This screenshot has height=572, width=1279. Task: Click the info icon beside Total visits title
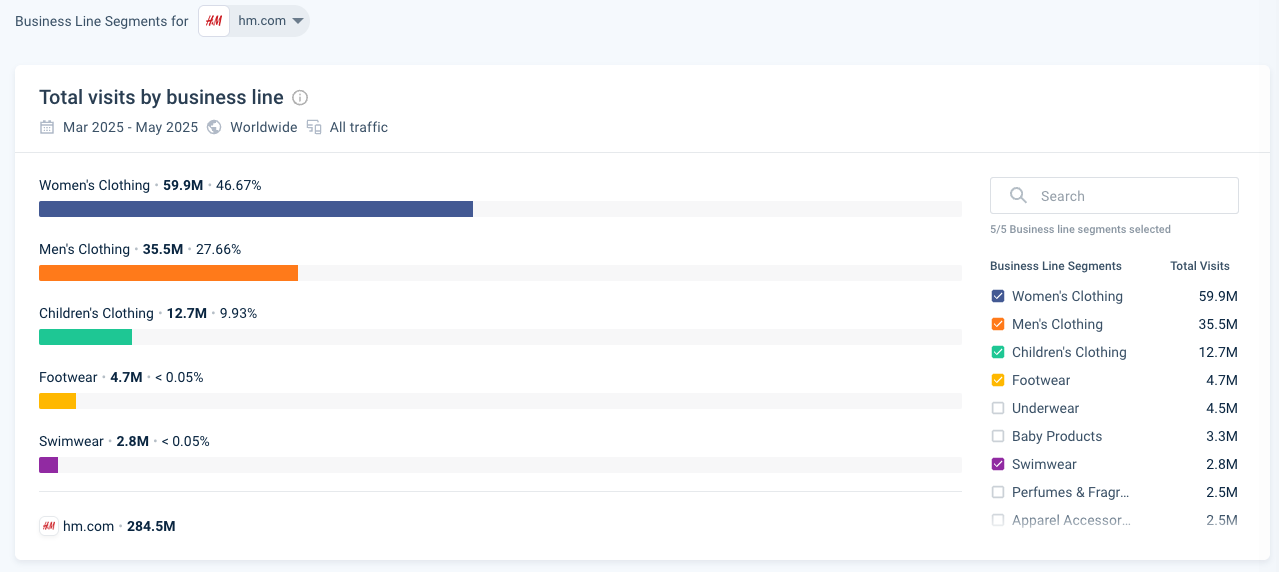[300, 98]
